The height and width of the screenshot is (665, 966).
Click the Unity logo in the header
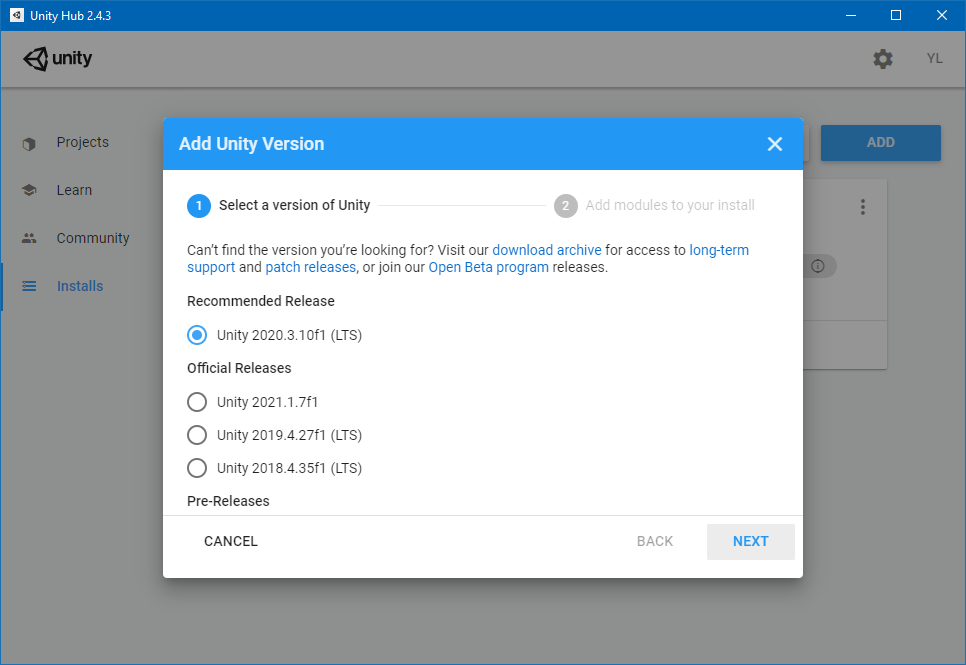click(x=57, y=59)
